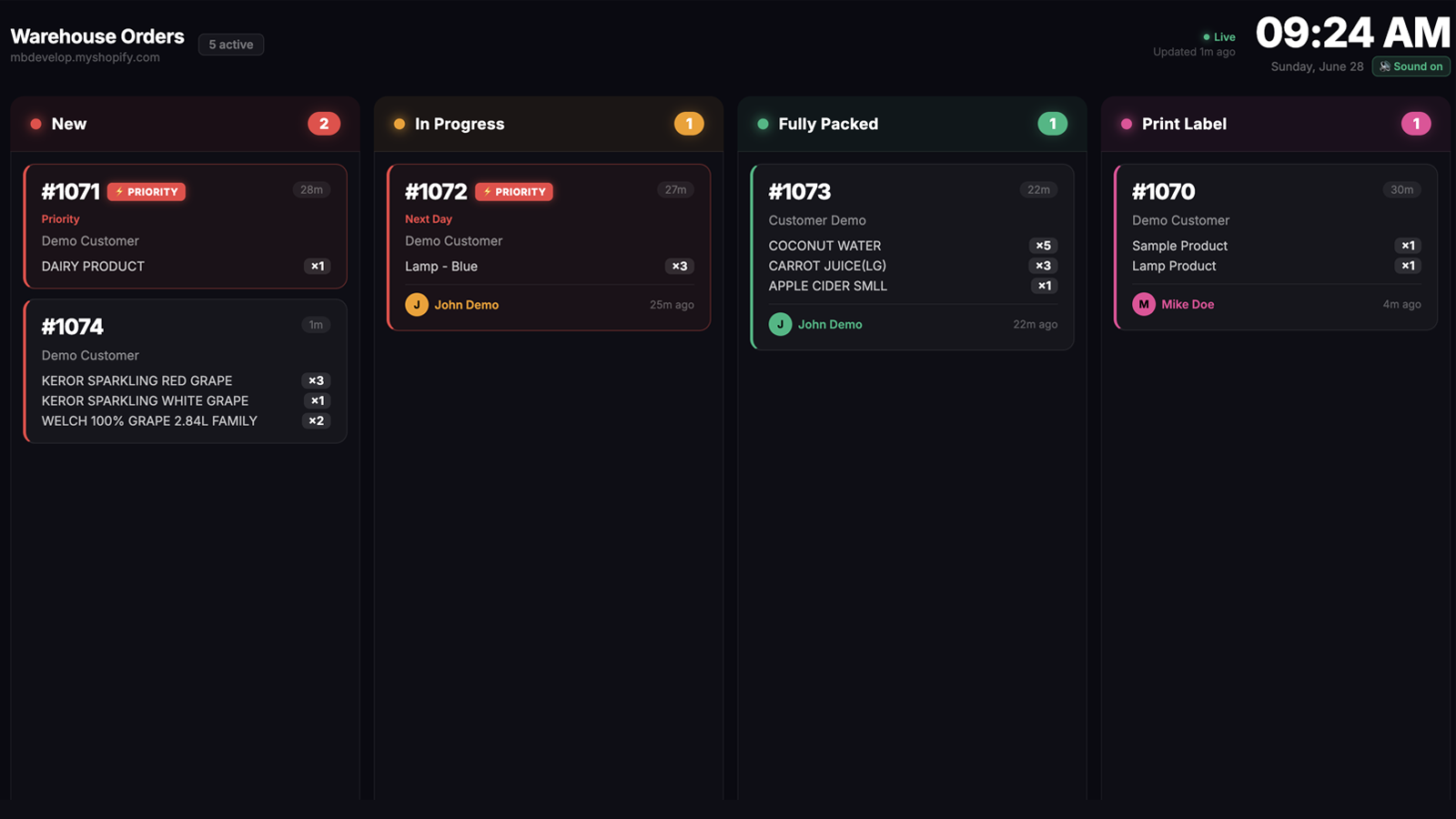The height and width of the screenshot is (819, 1456).
Task: Click the pink count badge in Print Label
Action: pyautogui.click(x=1416, y=124)
